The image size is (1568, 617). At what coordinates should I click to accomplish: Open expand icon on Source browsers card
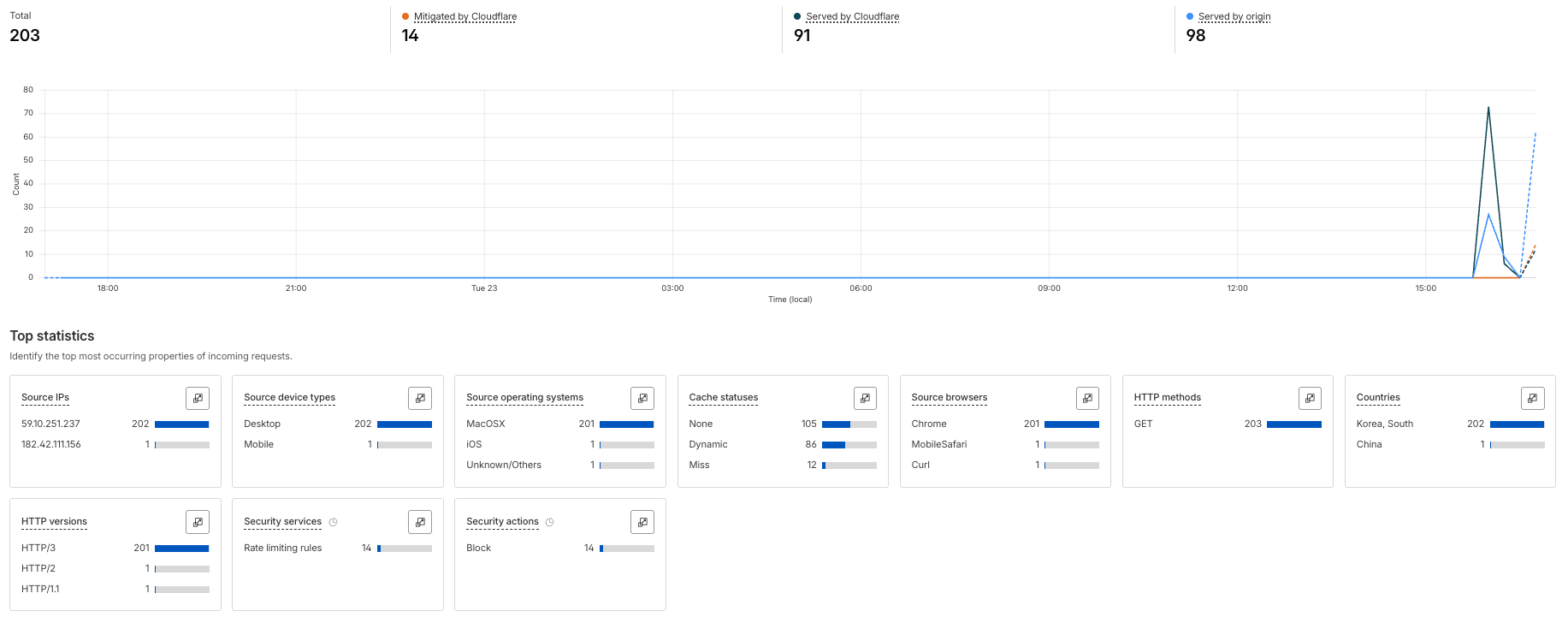point(1087,398)
